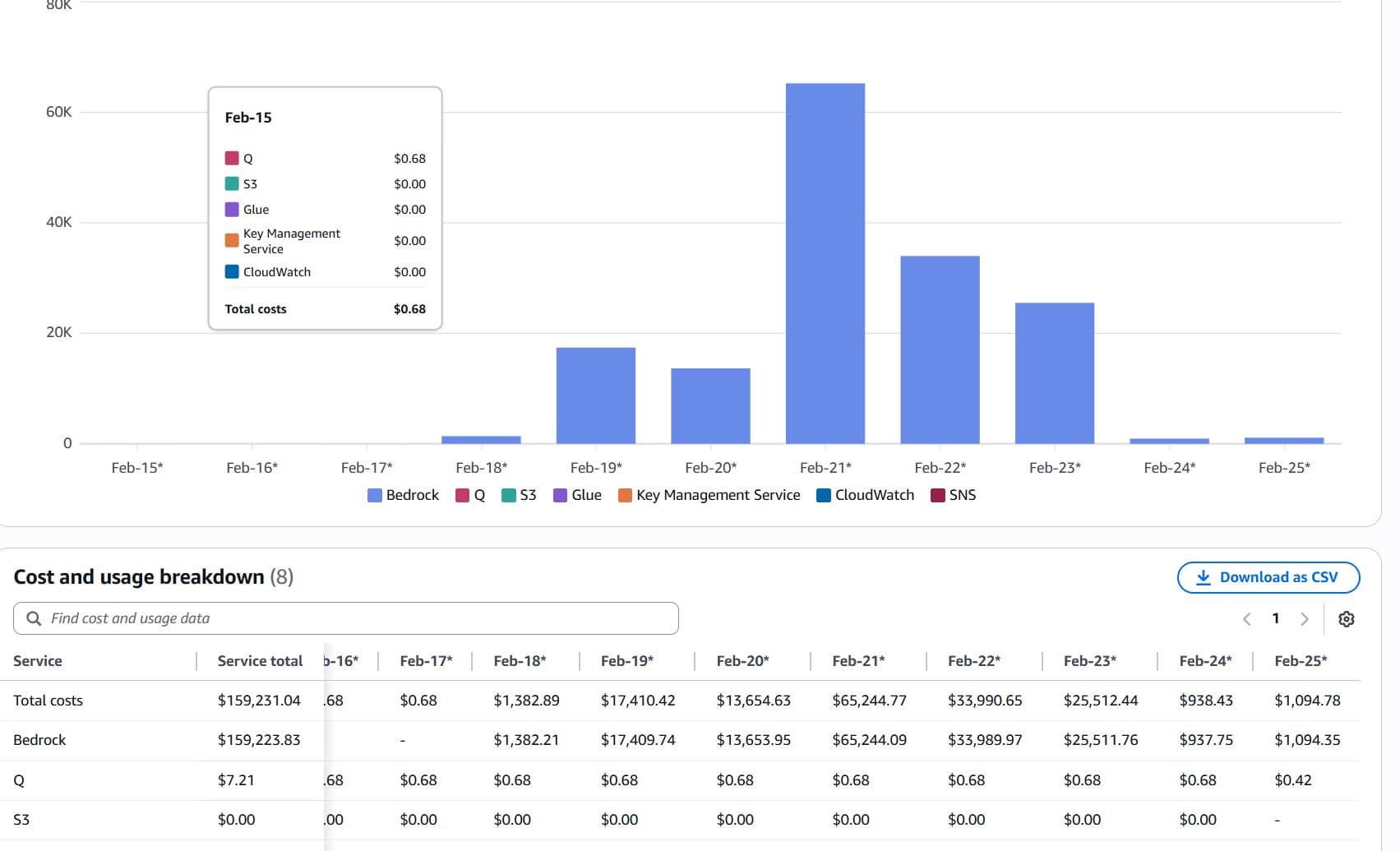Image resolution: width=1400 pixels, height=851 pixels.
Task: Click total cost value $159,231.04
Action: pyautogui.click(x=259, y=701)
